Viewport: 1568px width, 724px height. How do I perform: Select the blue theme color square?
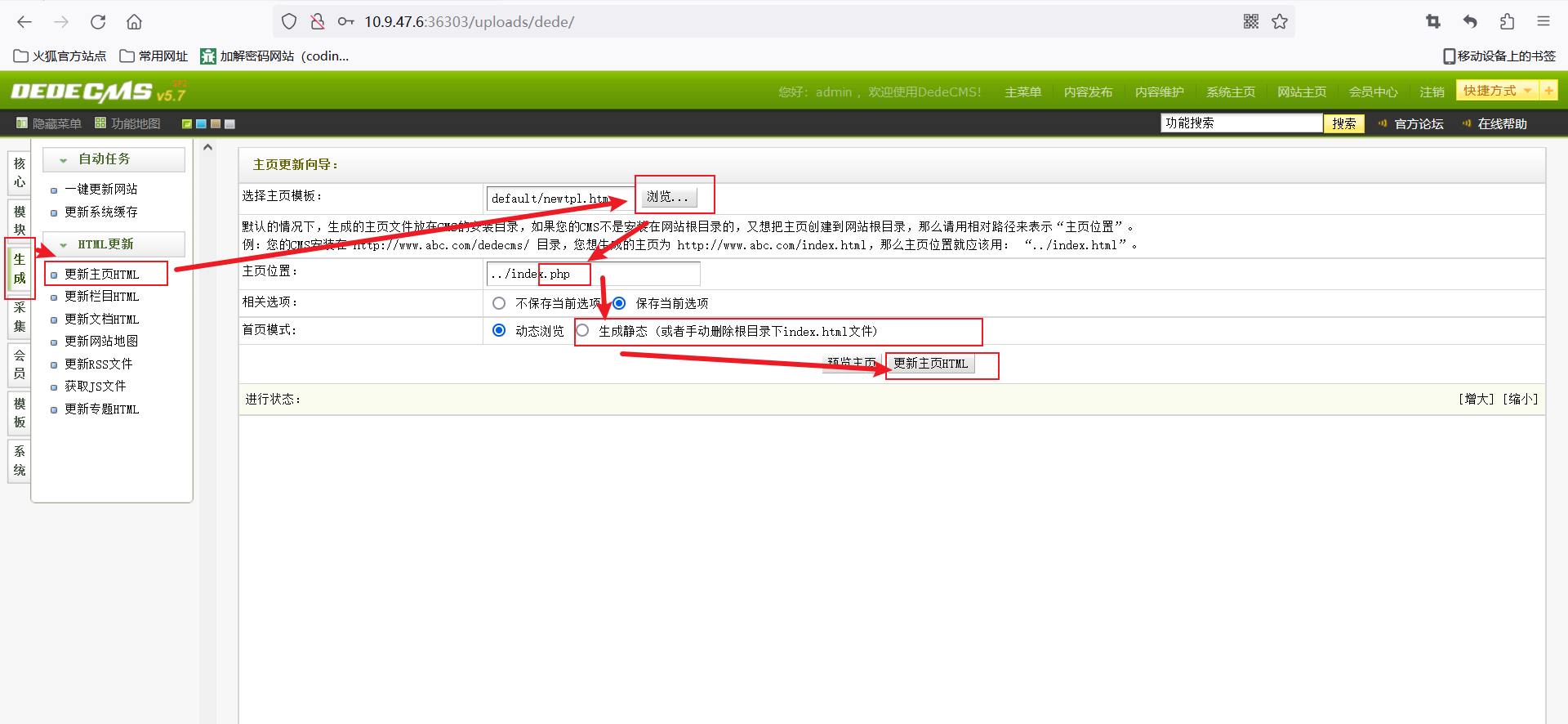point(201,124)
